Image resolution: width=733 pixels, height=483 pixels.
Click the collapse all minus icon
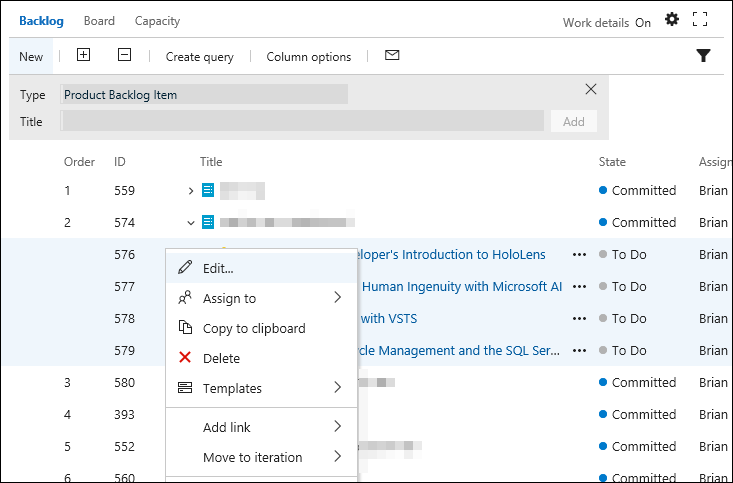coord(124,56)
